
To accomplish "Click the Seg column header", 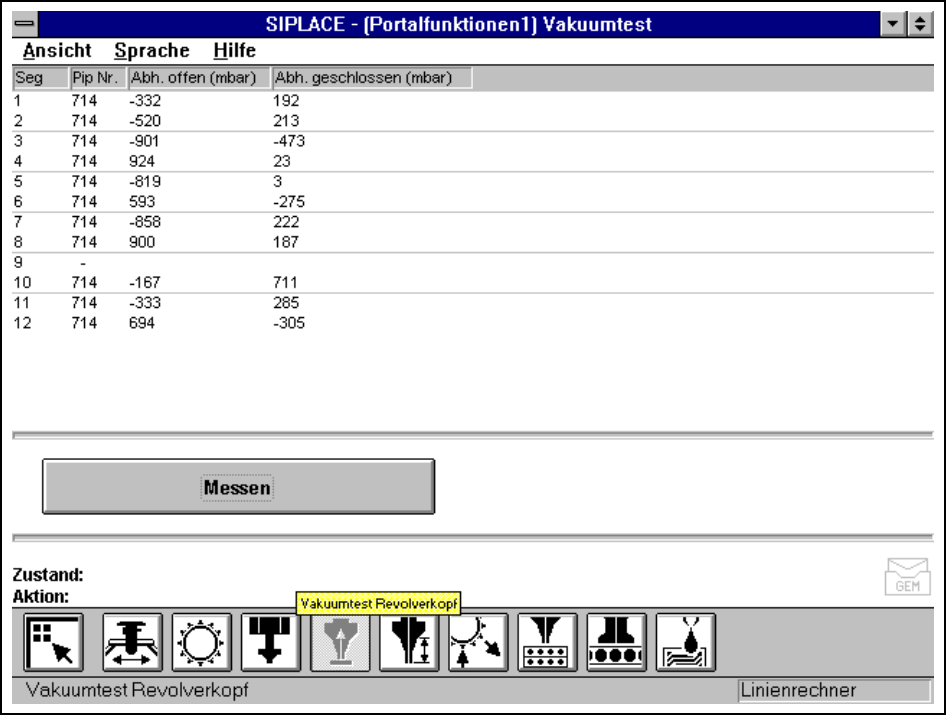I will (x=40, y=78).
